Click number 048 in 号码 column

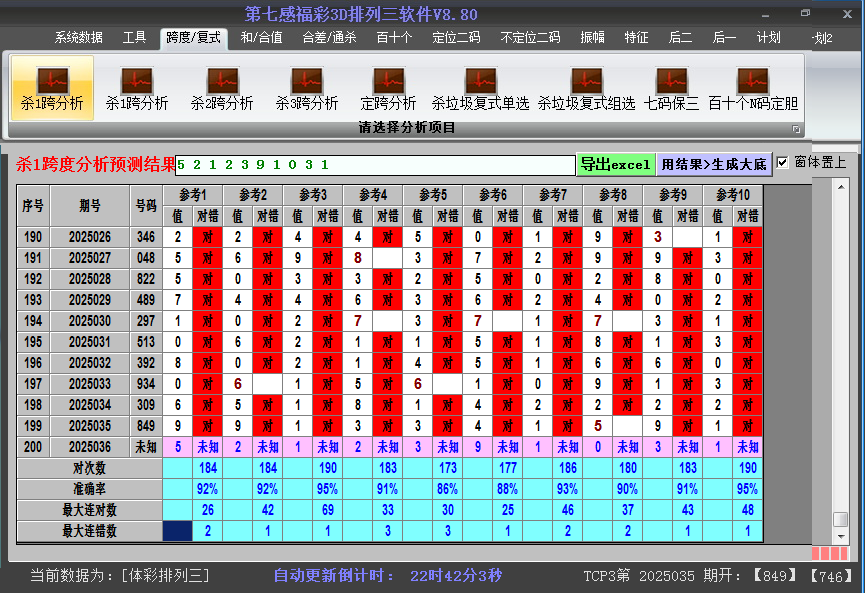[x=146, y=258]
